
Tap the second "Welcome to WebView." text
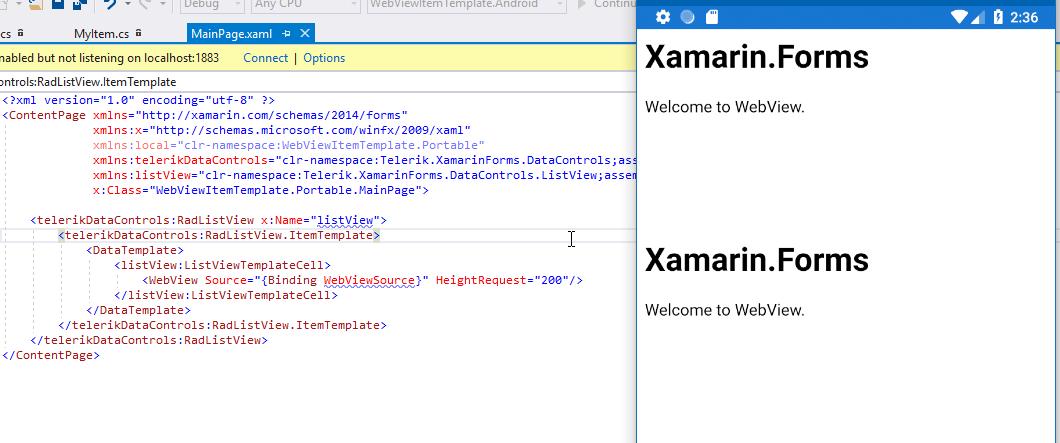725,310
